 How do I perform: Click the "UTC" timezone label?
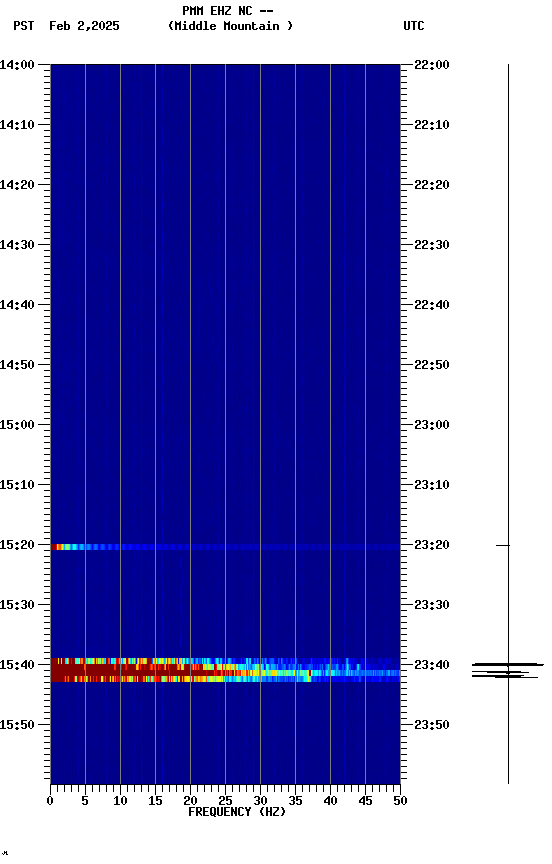click(x=414, y=26)
